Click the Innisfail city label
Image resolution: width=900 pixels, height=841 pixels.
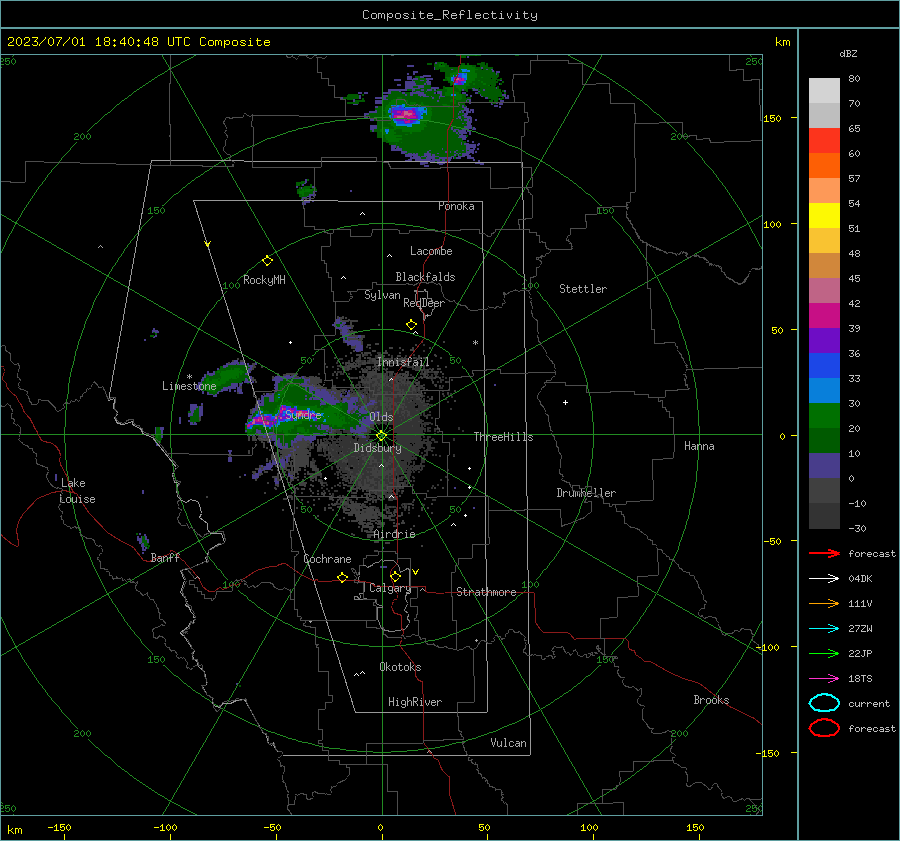(x=403, y=362)
